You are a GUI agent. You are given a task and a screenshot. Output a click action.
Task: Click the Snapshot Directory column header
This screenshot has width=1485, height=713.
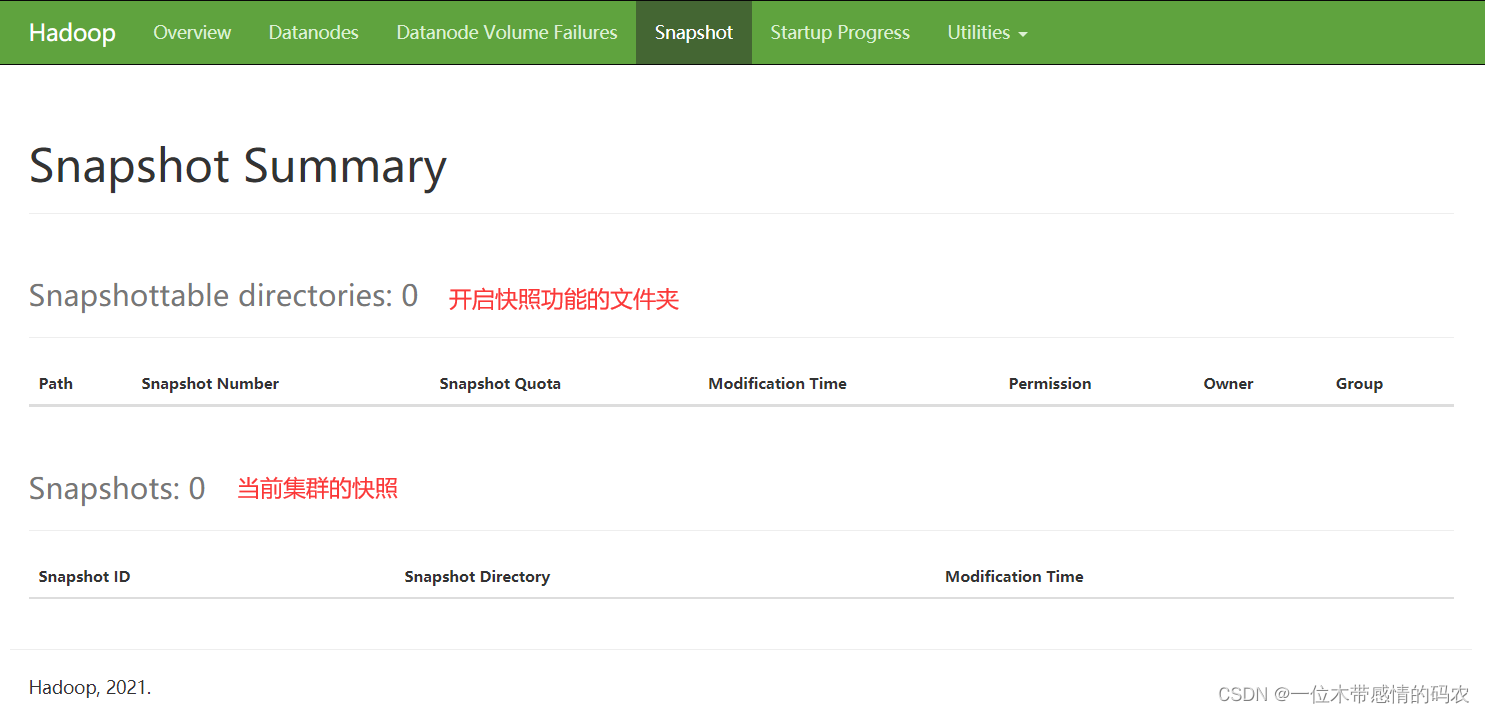477,577
